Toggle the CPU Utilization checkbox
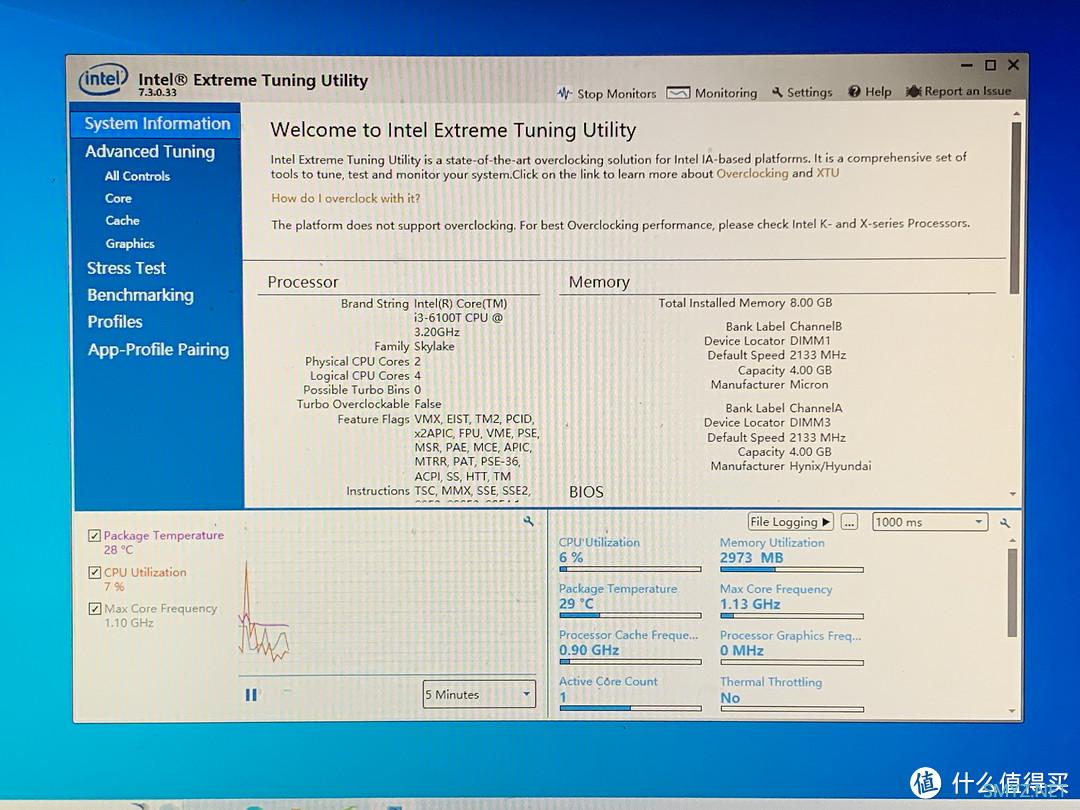Viewport: 1080px width, 810px height. [x=94, y=572]
